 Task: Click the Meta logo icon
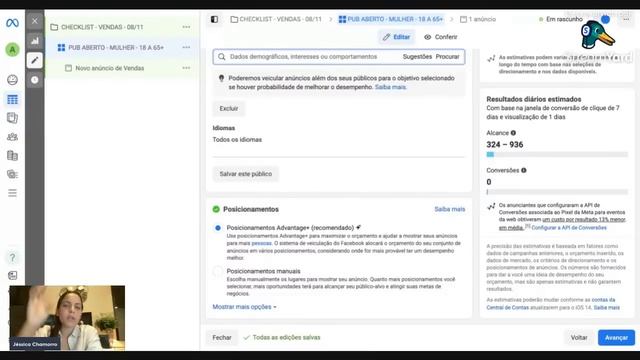(12, 23)
